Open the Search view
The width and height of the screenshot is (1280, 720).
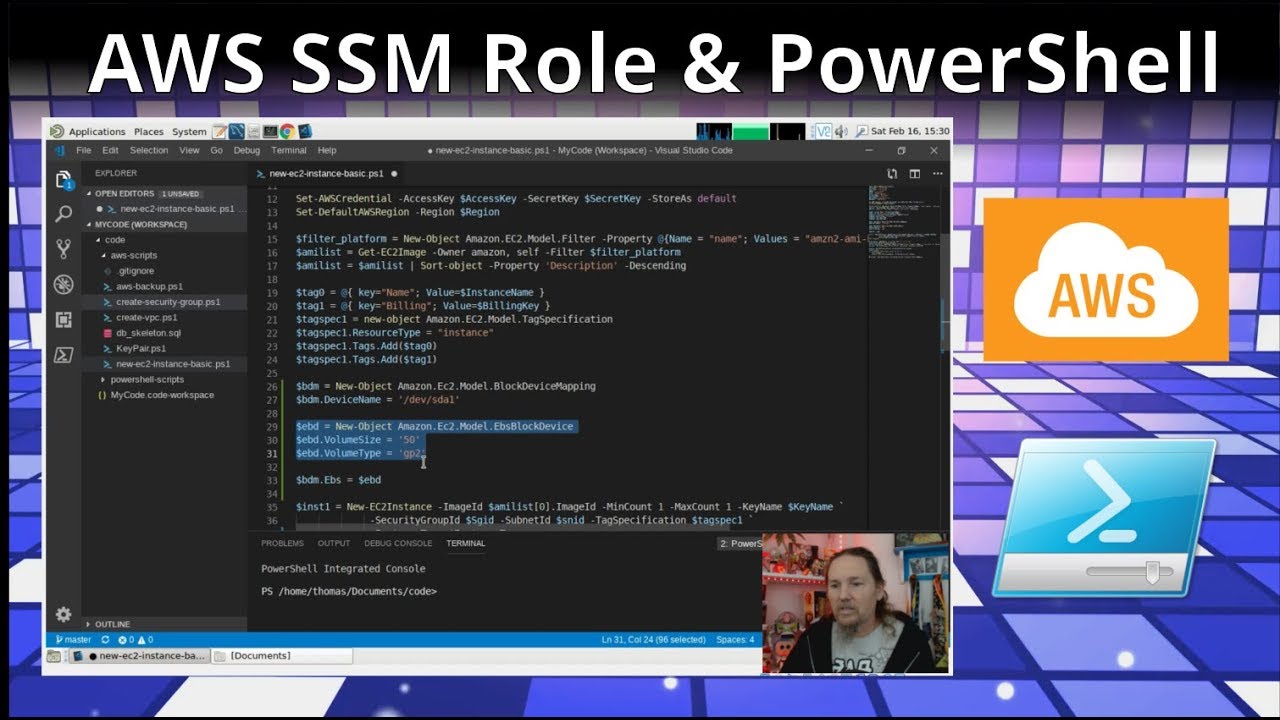63,214
